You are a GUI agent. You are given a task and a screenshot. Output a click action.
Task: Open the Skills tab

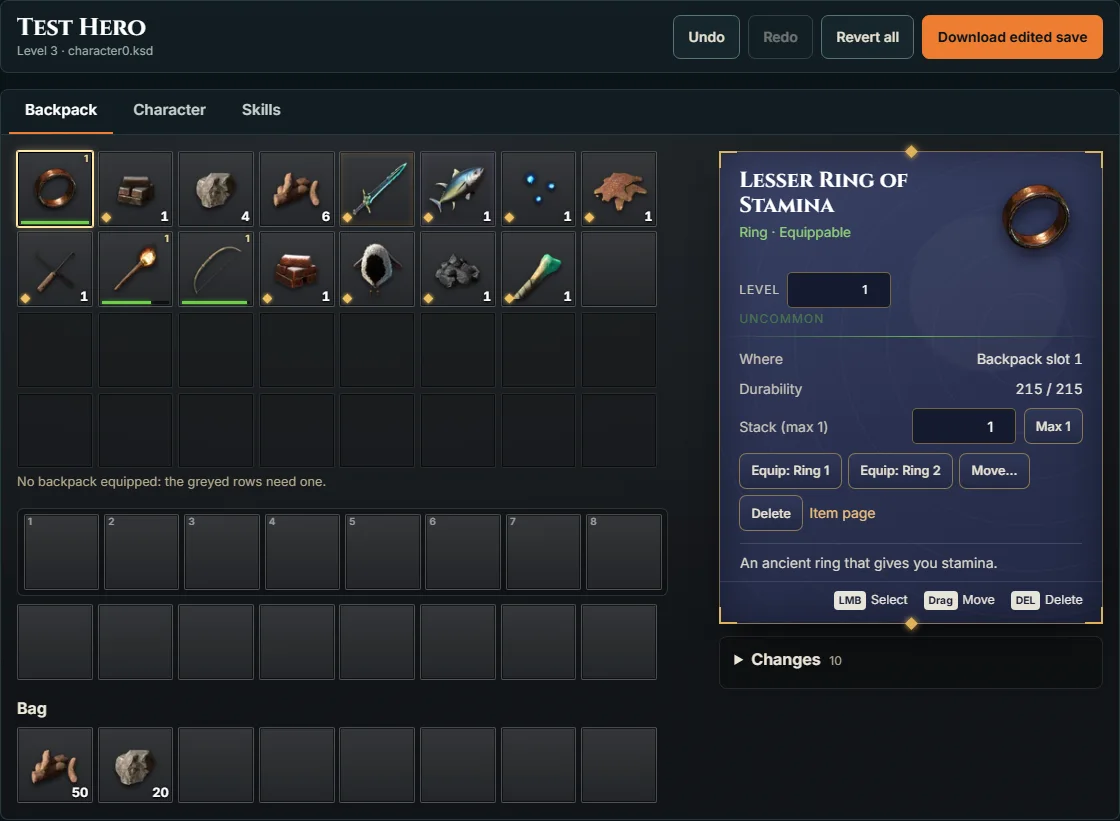tap(261, 110)
